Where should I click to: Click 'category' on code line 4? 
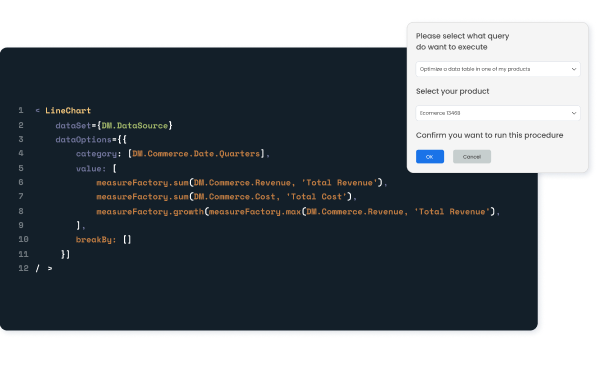[x=96, y=154]
